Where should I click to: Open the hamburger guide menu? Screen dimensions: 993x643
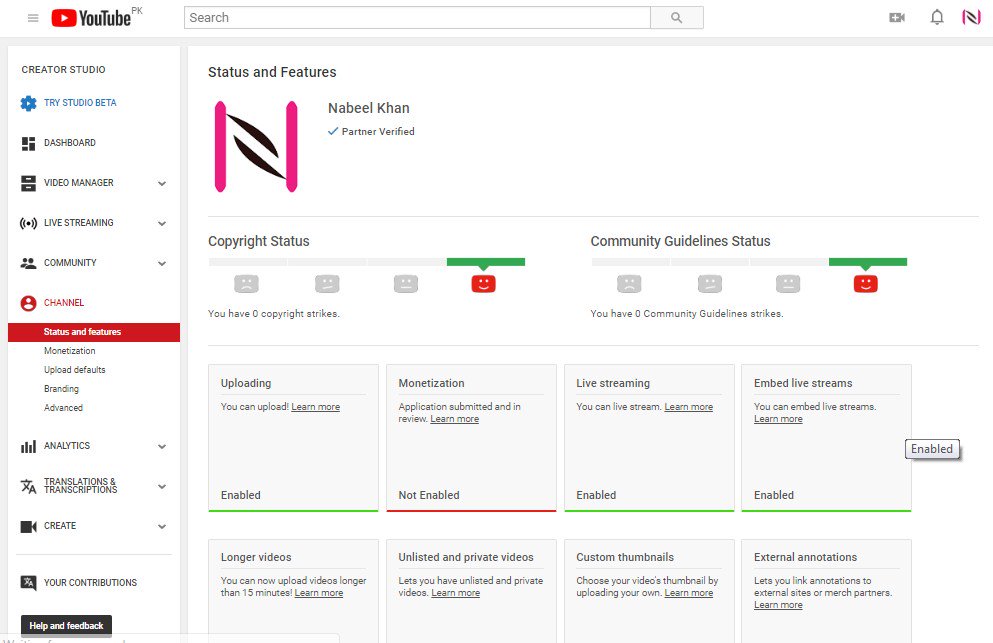point(33,18)
